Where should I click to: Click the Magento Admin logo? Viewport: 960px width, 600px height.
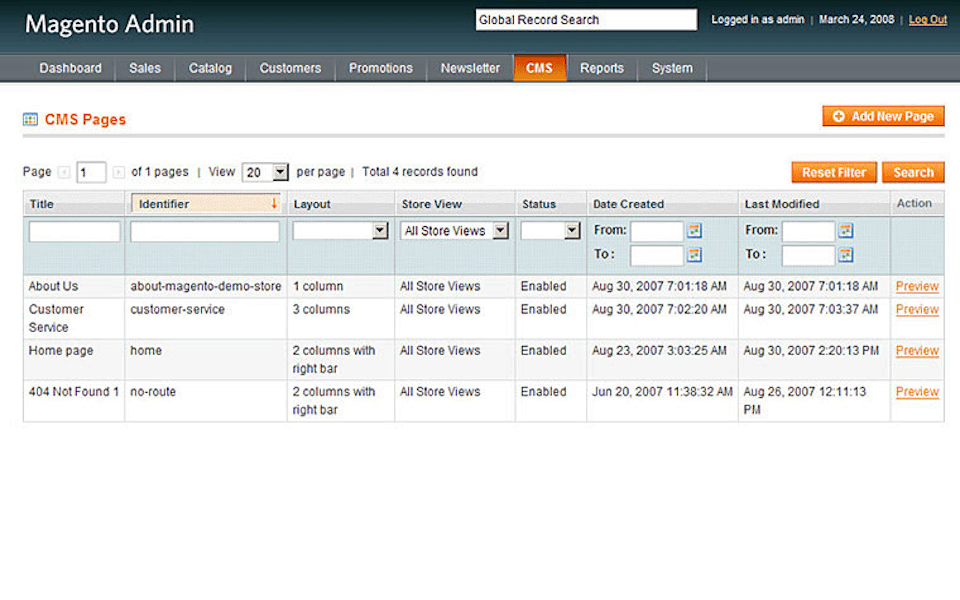tap(110, 24)
